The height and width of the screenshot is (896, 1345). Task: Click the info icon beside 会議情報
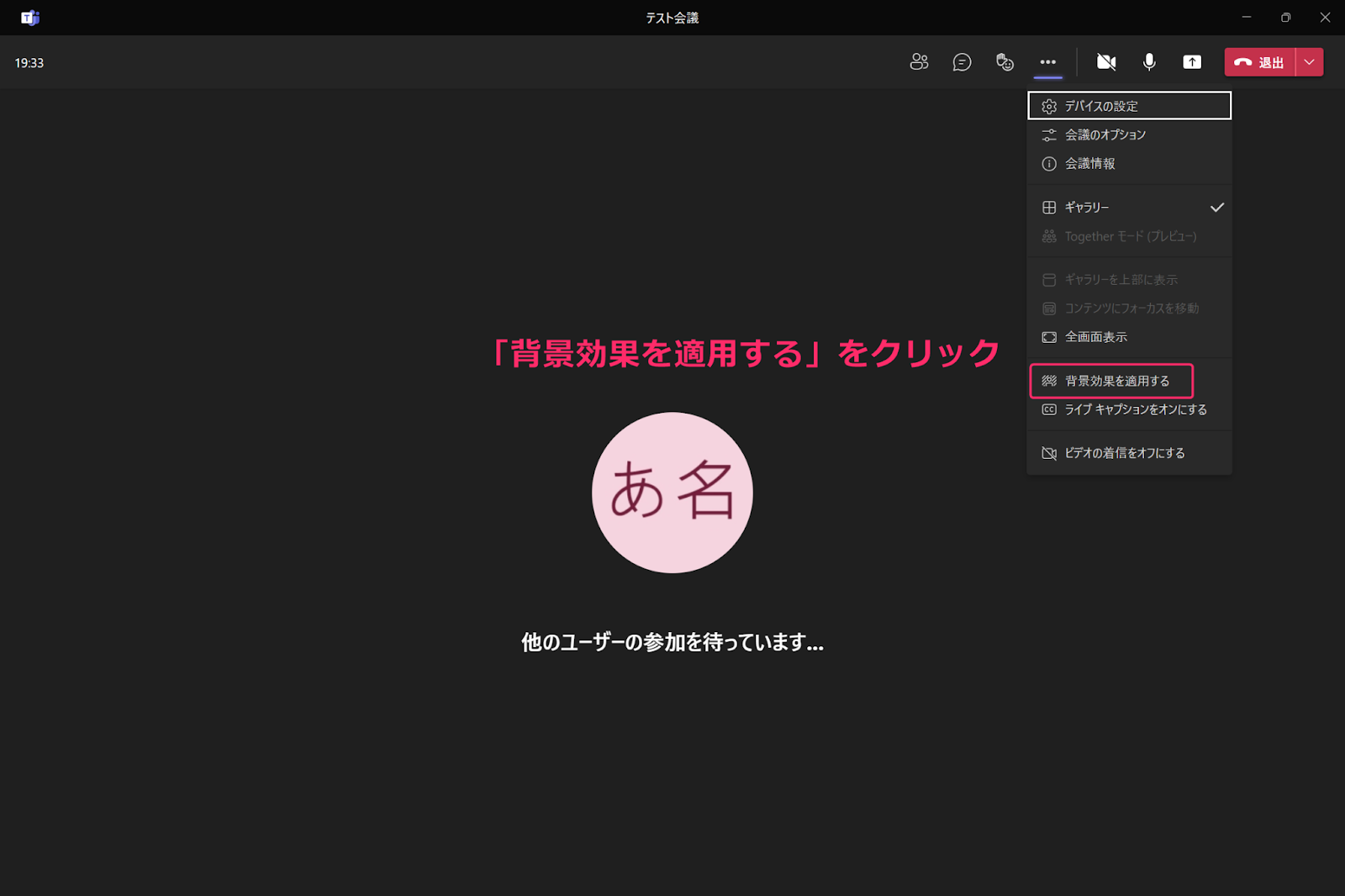[x=1049, y=164]
